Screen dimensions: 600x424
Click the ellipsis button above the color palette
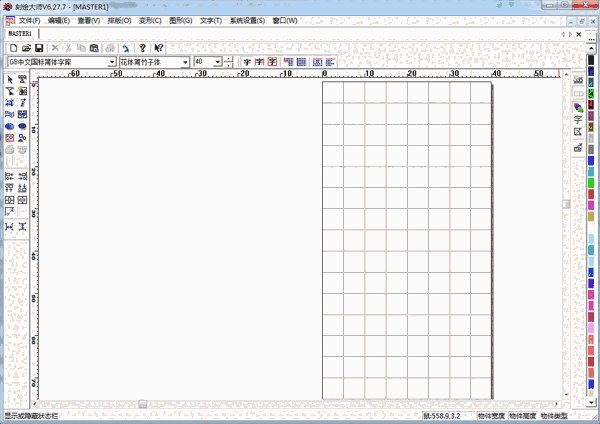point(591,38)
